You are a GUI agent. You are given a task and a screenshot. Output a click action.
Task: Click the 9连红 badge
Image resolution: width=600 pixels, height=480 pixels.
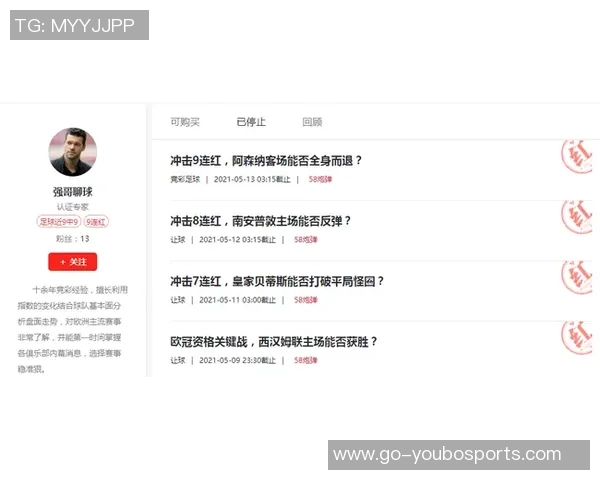click(96, 222)
